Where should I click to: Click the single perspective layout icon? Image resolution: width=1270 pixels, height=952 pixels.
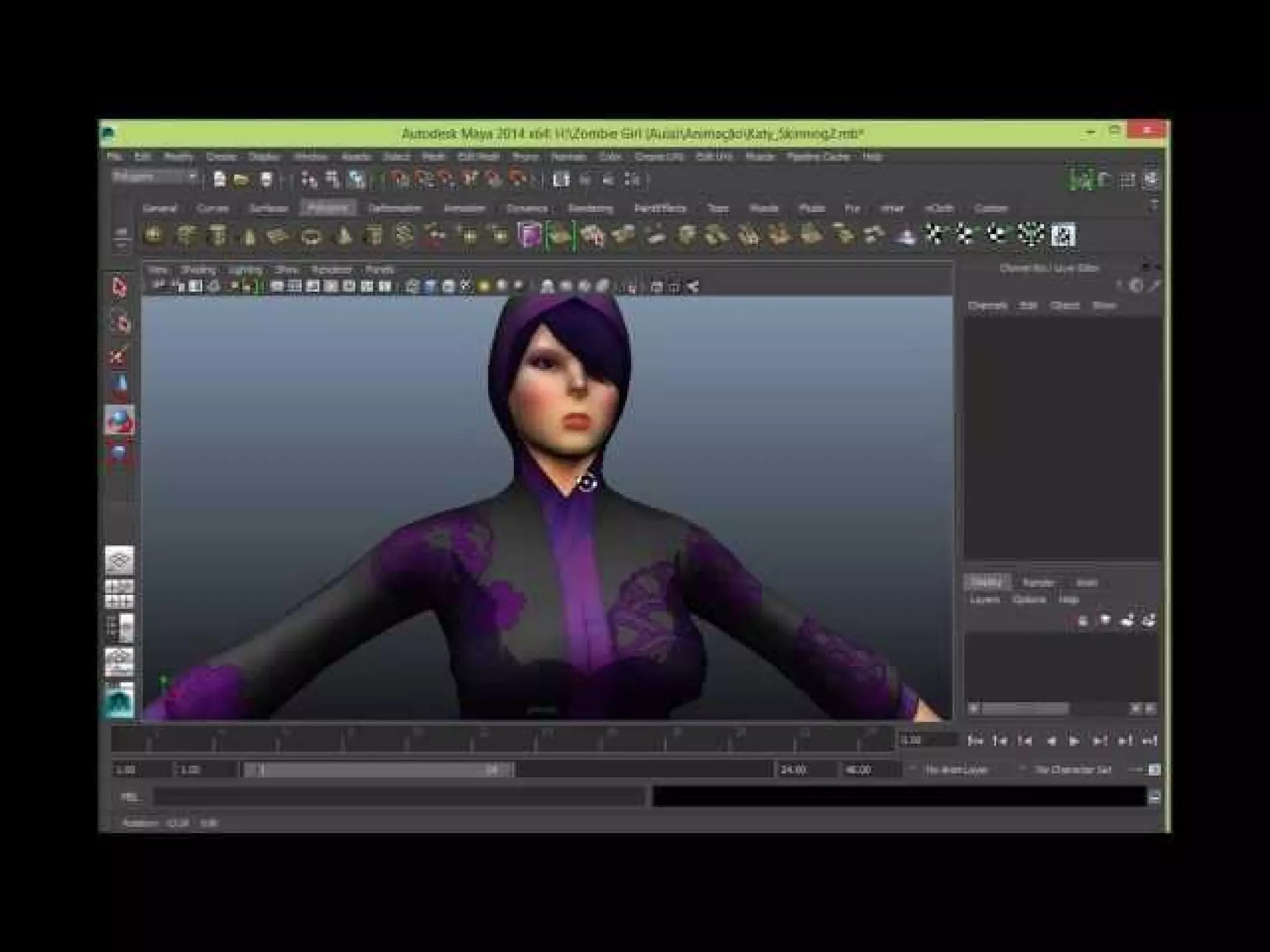[x=118, y=560]
